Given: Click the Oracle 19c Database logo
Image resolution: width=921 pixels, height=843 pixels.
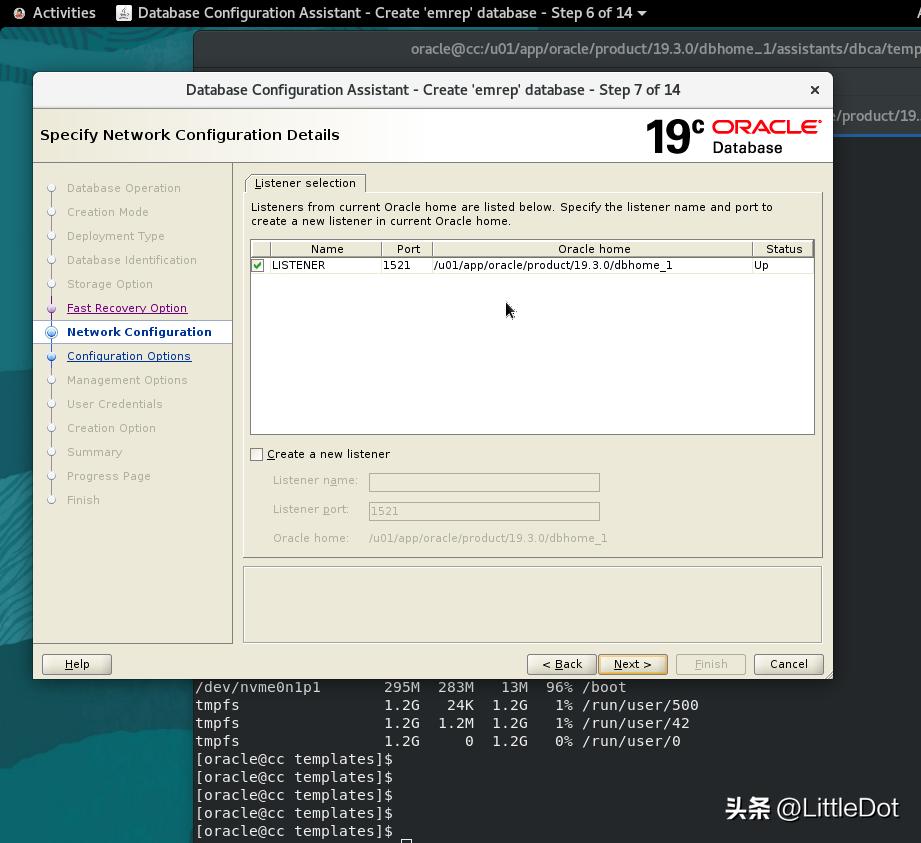Looking at the screenshot, I should 733,136.
